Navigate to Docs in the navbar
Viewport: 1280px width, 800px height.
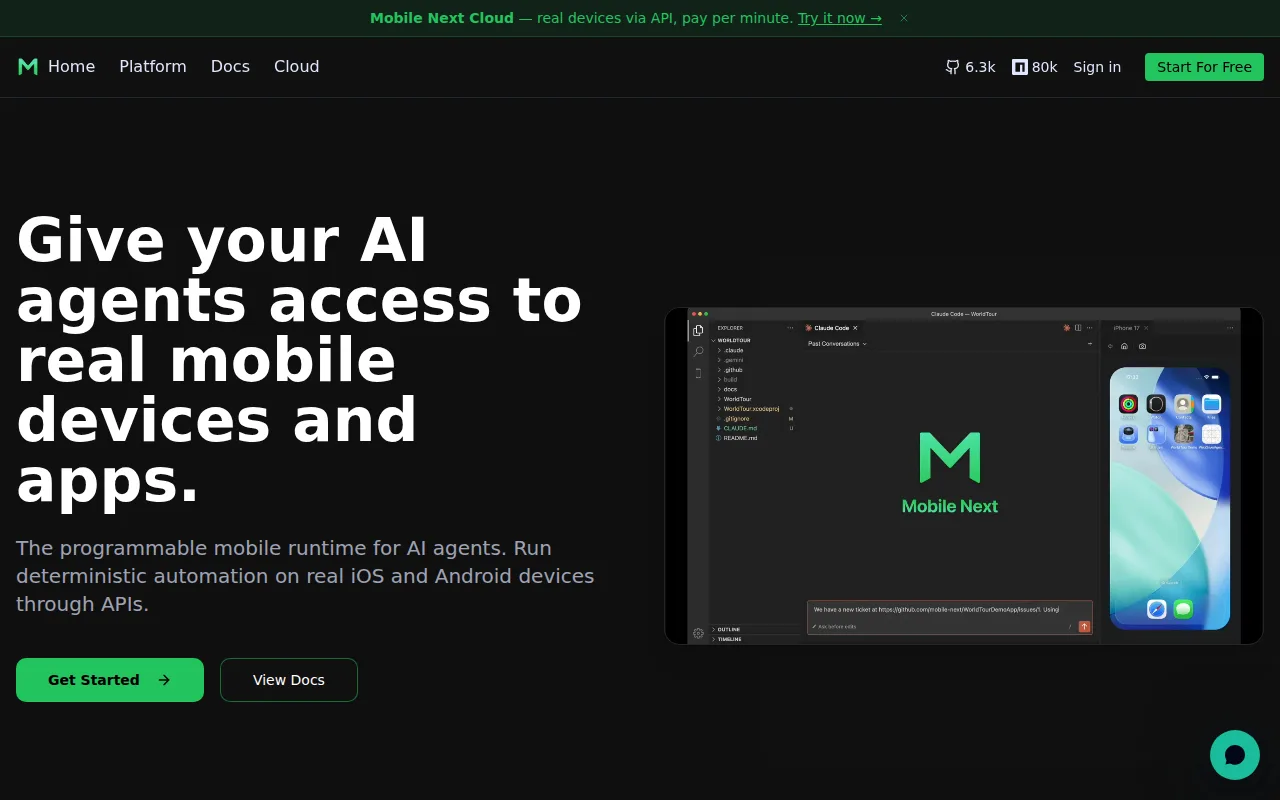click(x=230, y=66)
